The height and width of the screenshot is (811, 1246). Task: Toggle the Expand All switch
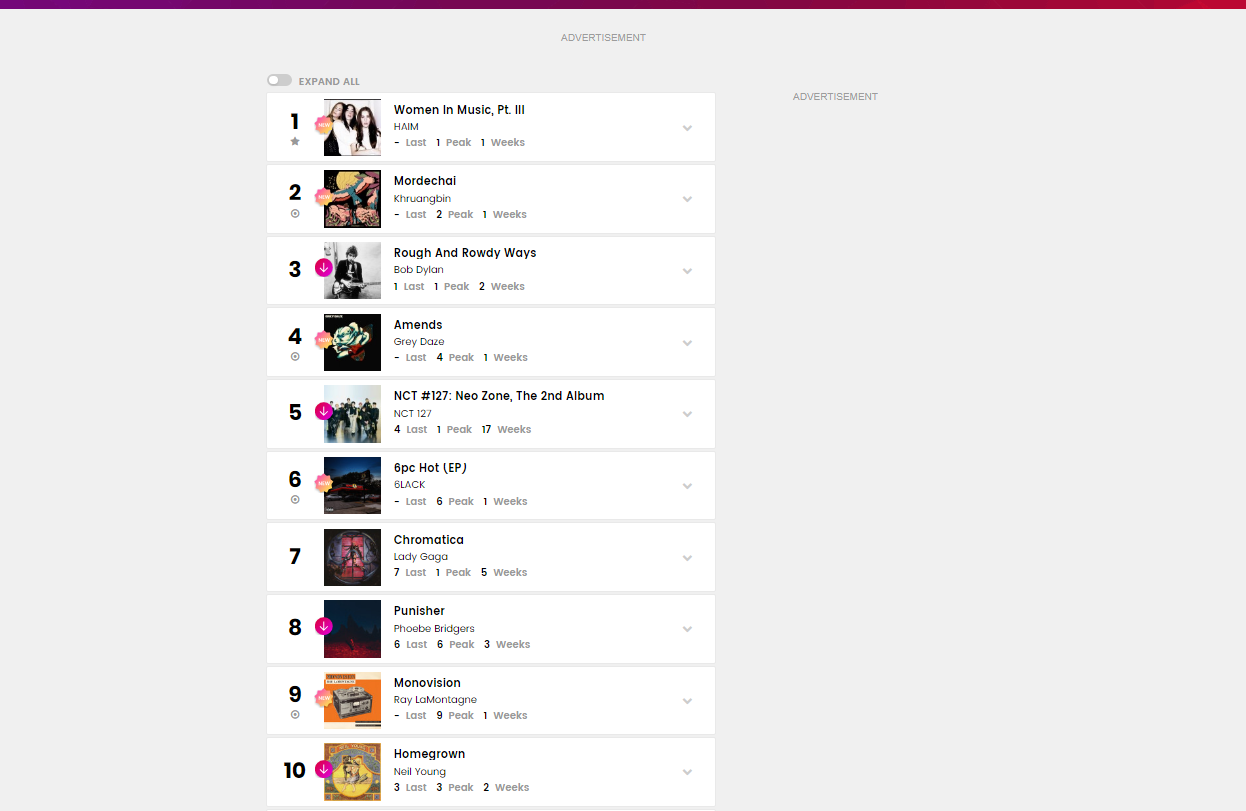click(279, 80)
